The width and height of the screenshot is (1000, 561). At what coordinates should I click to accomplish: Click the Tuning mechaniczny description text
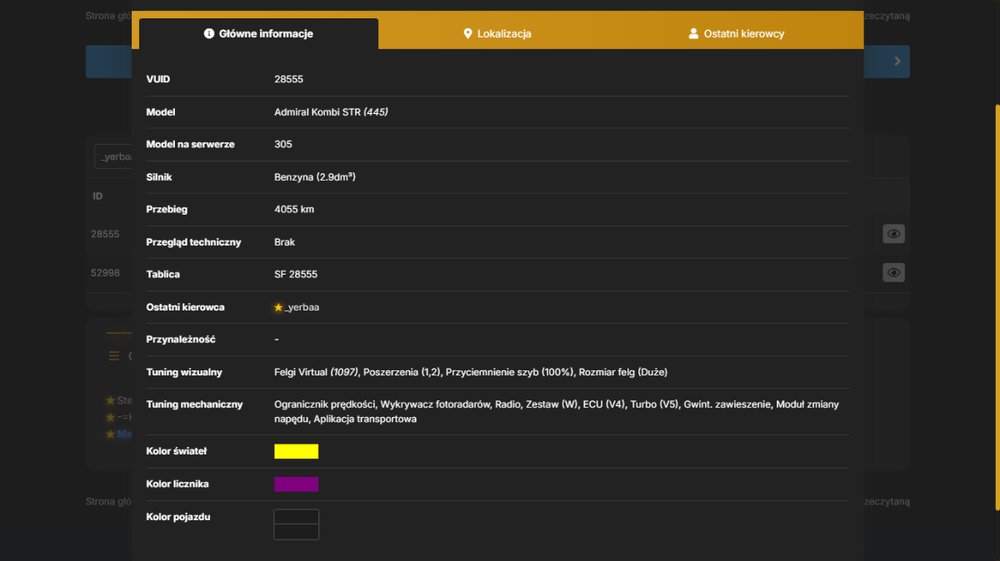[x=557, y=412]
